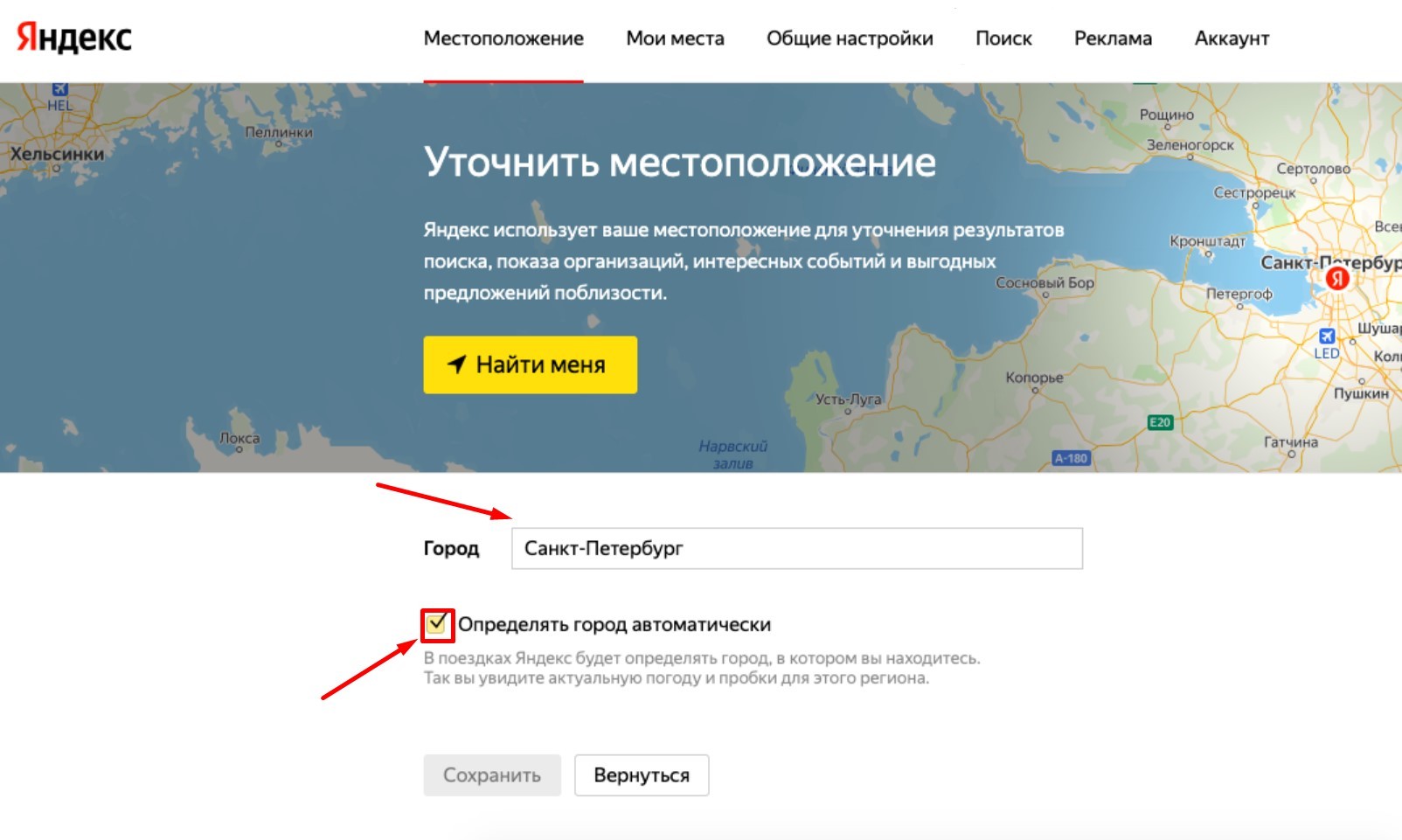This screenshot has width=1402, height=840.
Task: Open the Общие настройки tab
Action: 850,38
